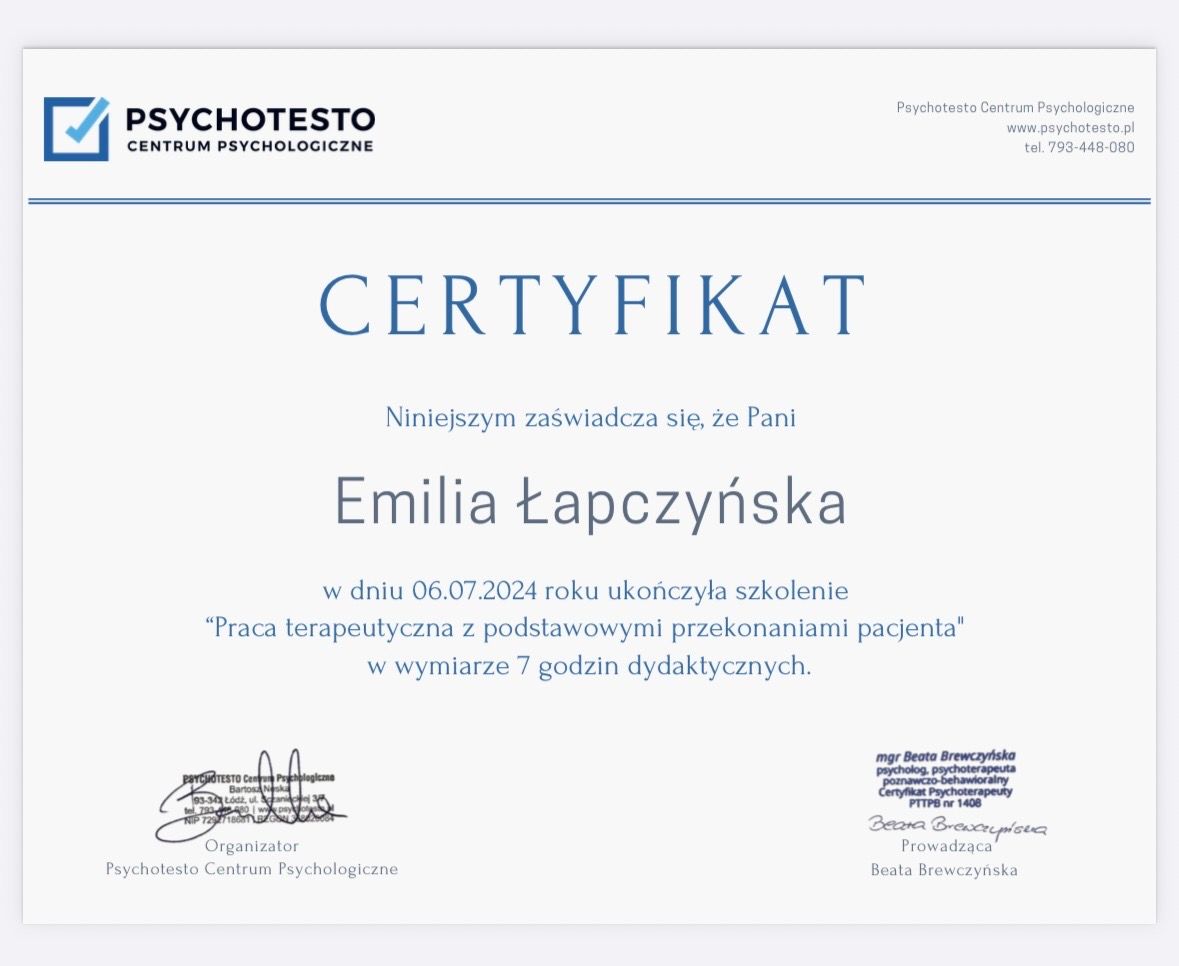Click the Centrum Psychologiczne logo subtitle
The width and height of the screenshot is (1179, 966).
[249, 147]
